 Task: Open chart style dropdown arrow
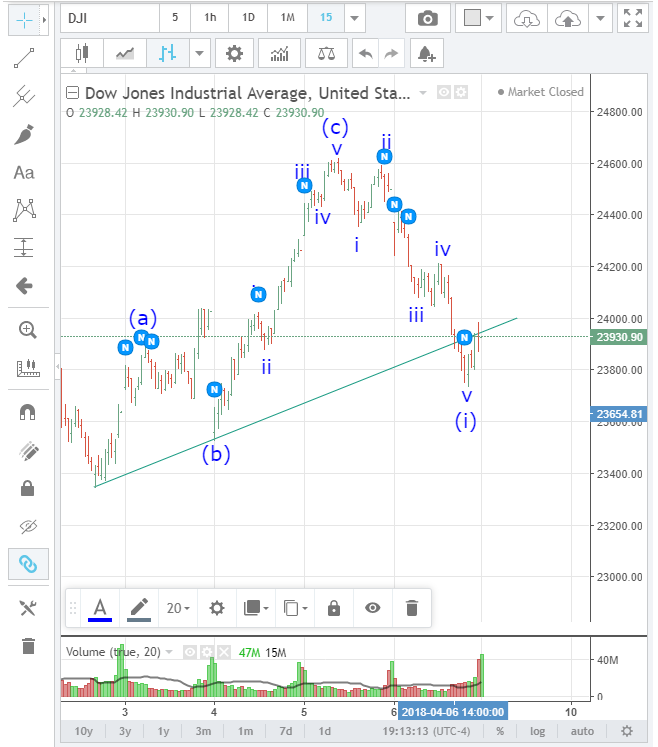199,53
